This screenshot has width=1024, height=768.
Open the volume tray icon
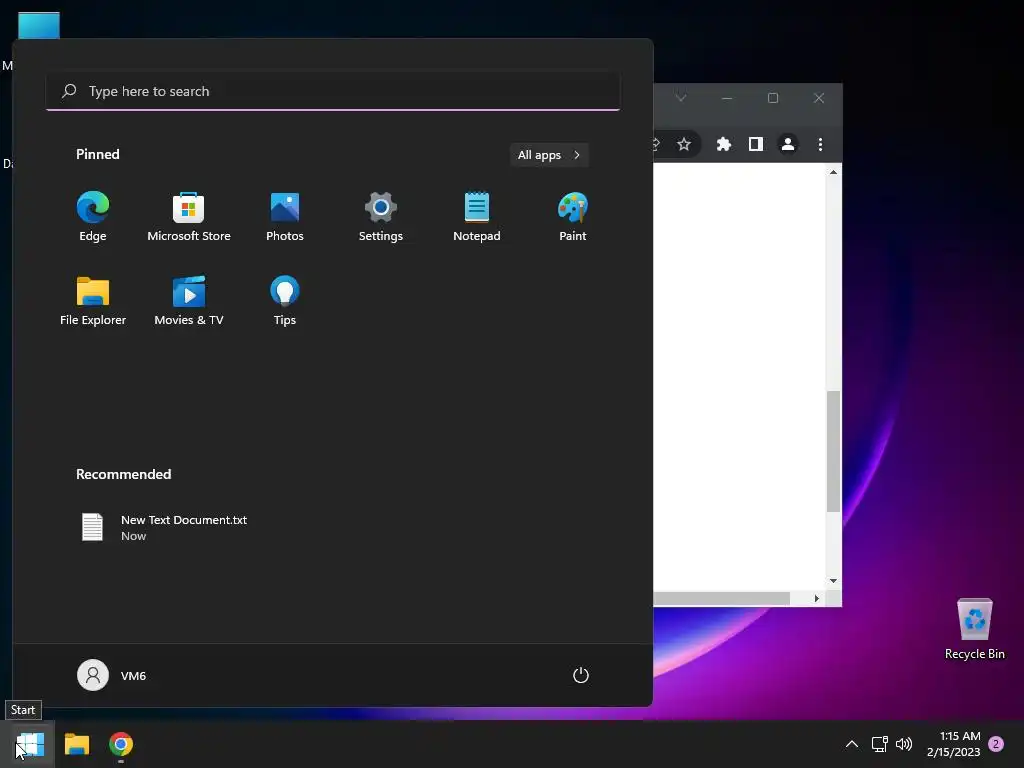pos(904,744)
